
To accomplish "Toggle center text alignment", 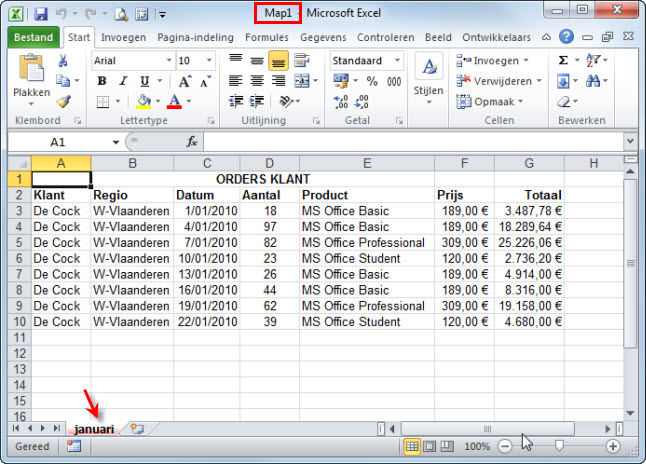I will tap(257, 81).
